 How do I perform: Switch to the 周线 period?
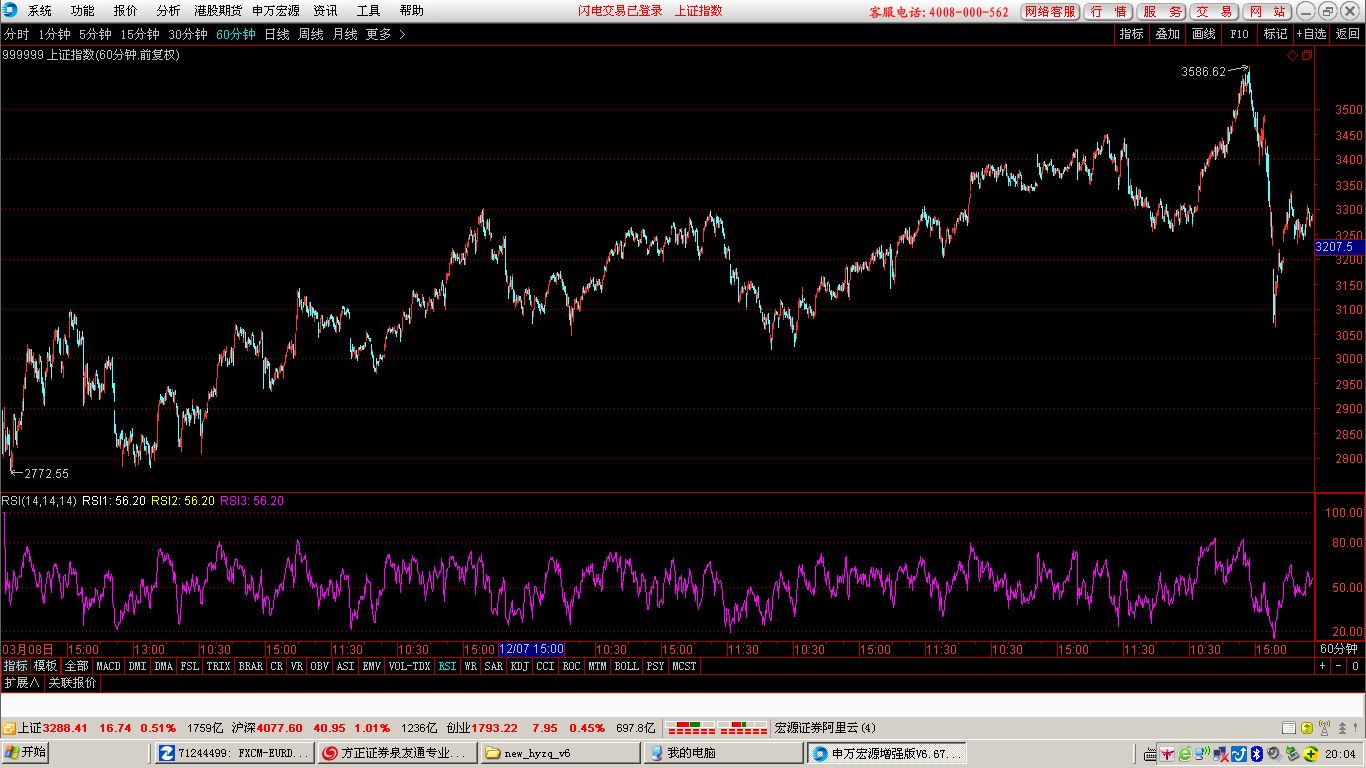click(x=311, y=34)
